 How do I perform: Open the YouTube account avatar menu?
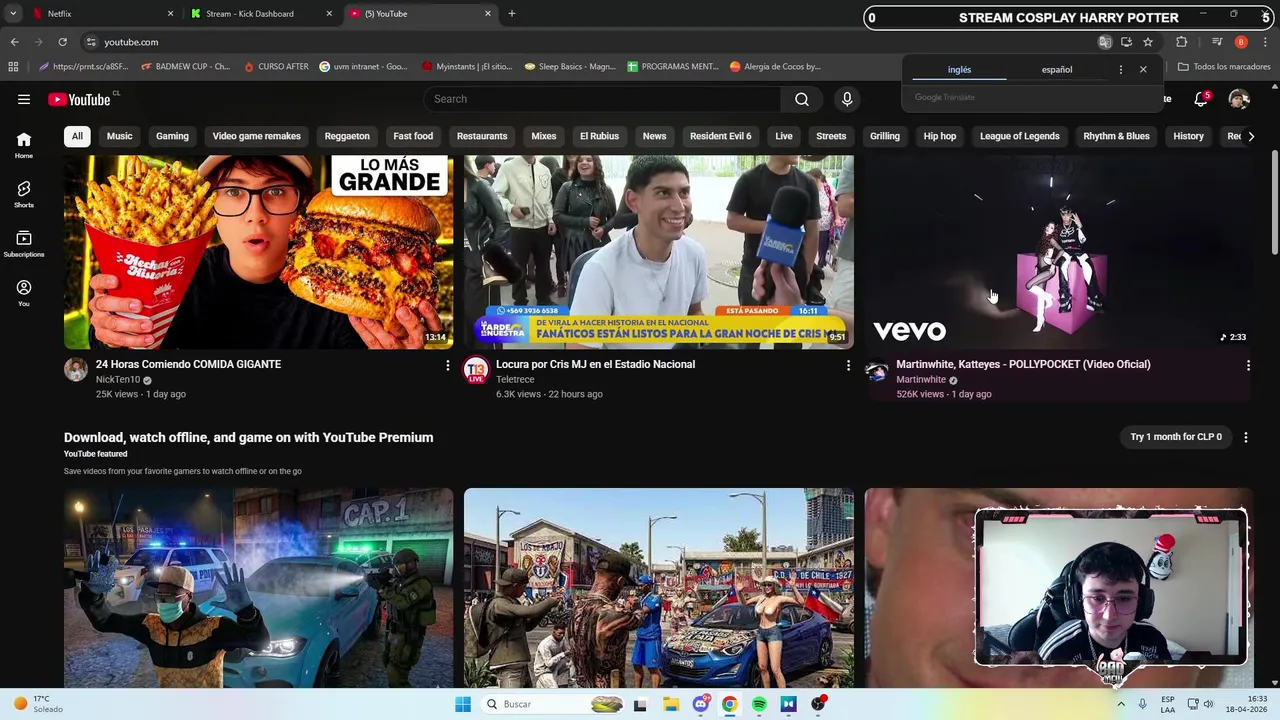[1239, 99]
